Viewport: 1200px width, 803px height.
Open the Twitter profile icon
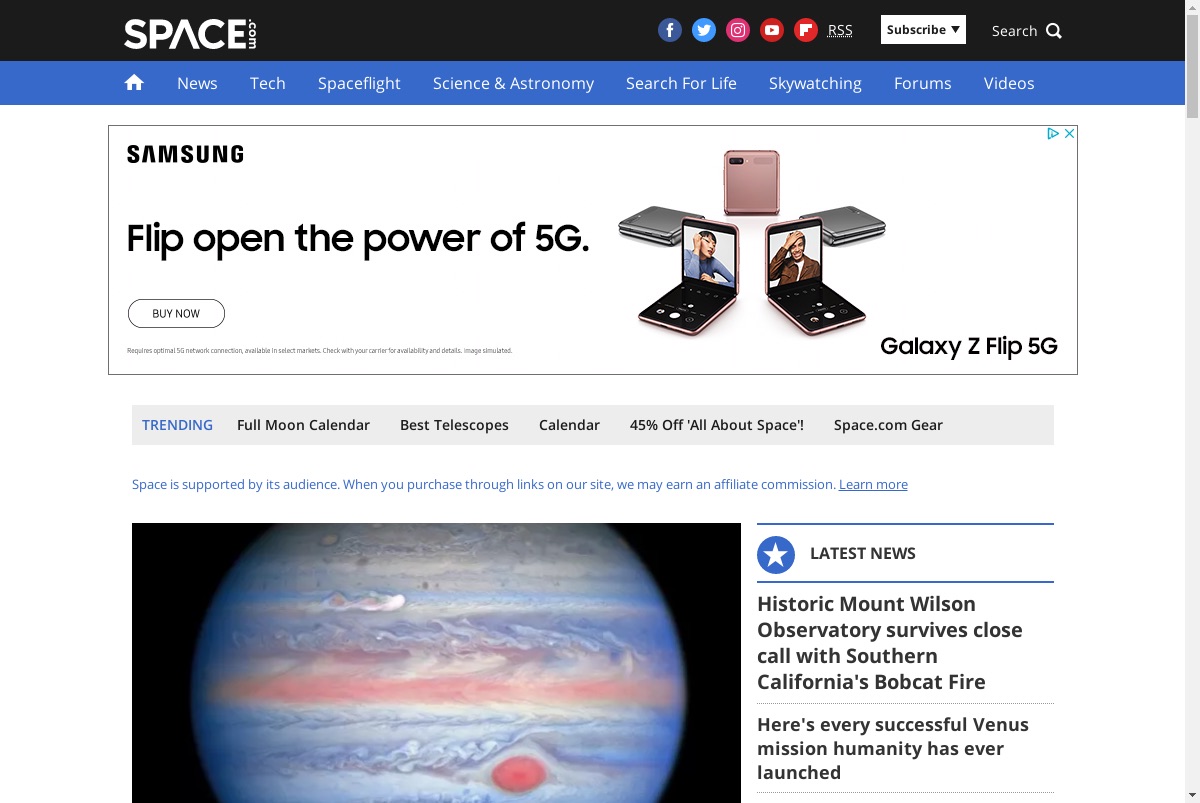(704, 30)
